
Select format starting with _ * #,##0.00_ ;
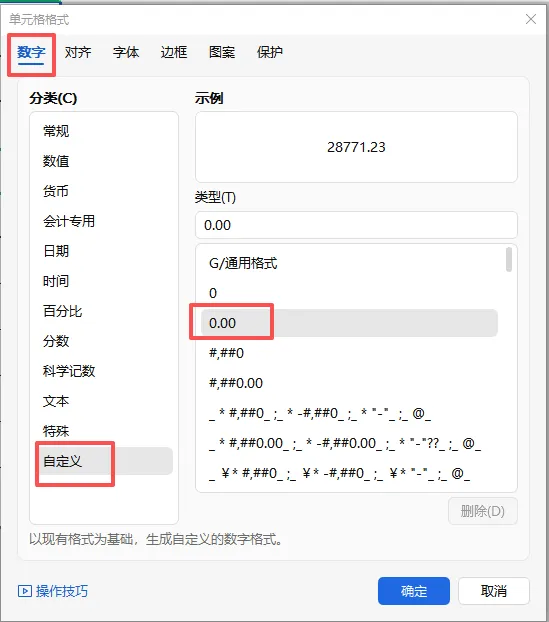point(349,443)
